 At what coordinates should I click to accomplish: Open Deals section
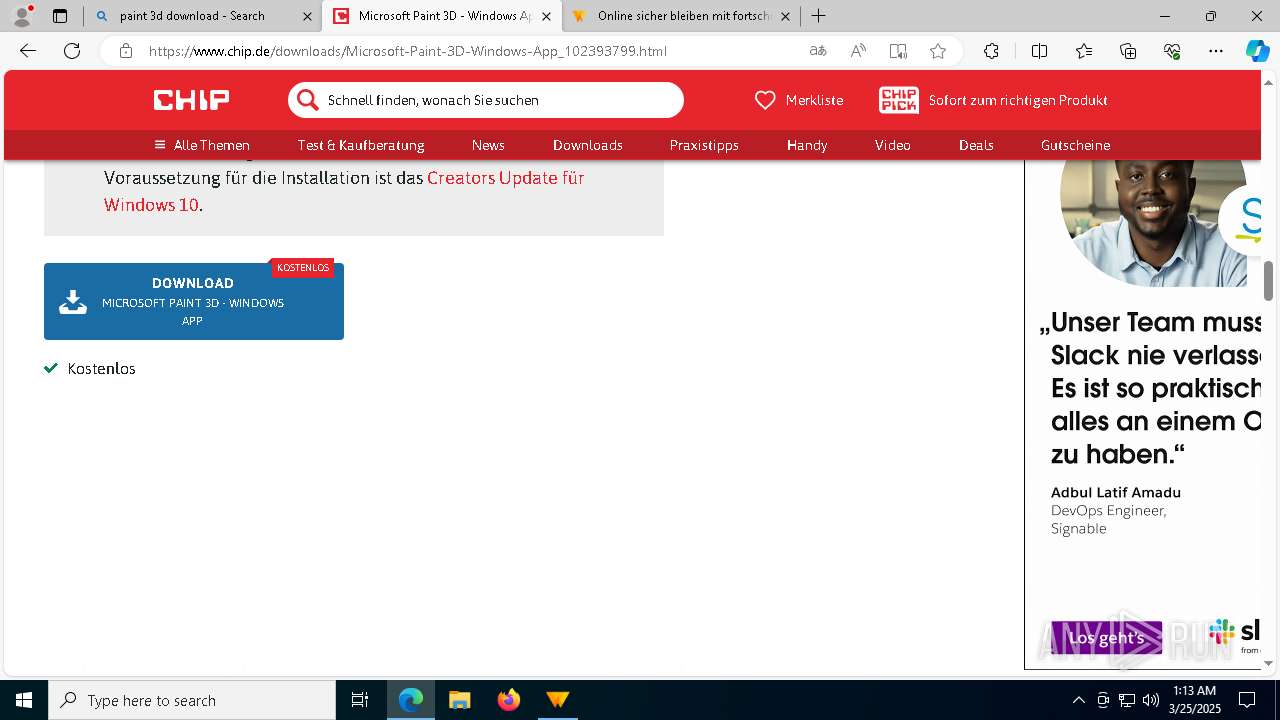pyautogui.click(x=976, y=145)
